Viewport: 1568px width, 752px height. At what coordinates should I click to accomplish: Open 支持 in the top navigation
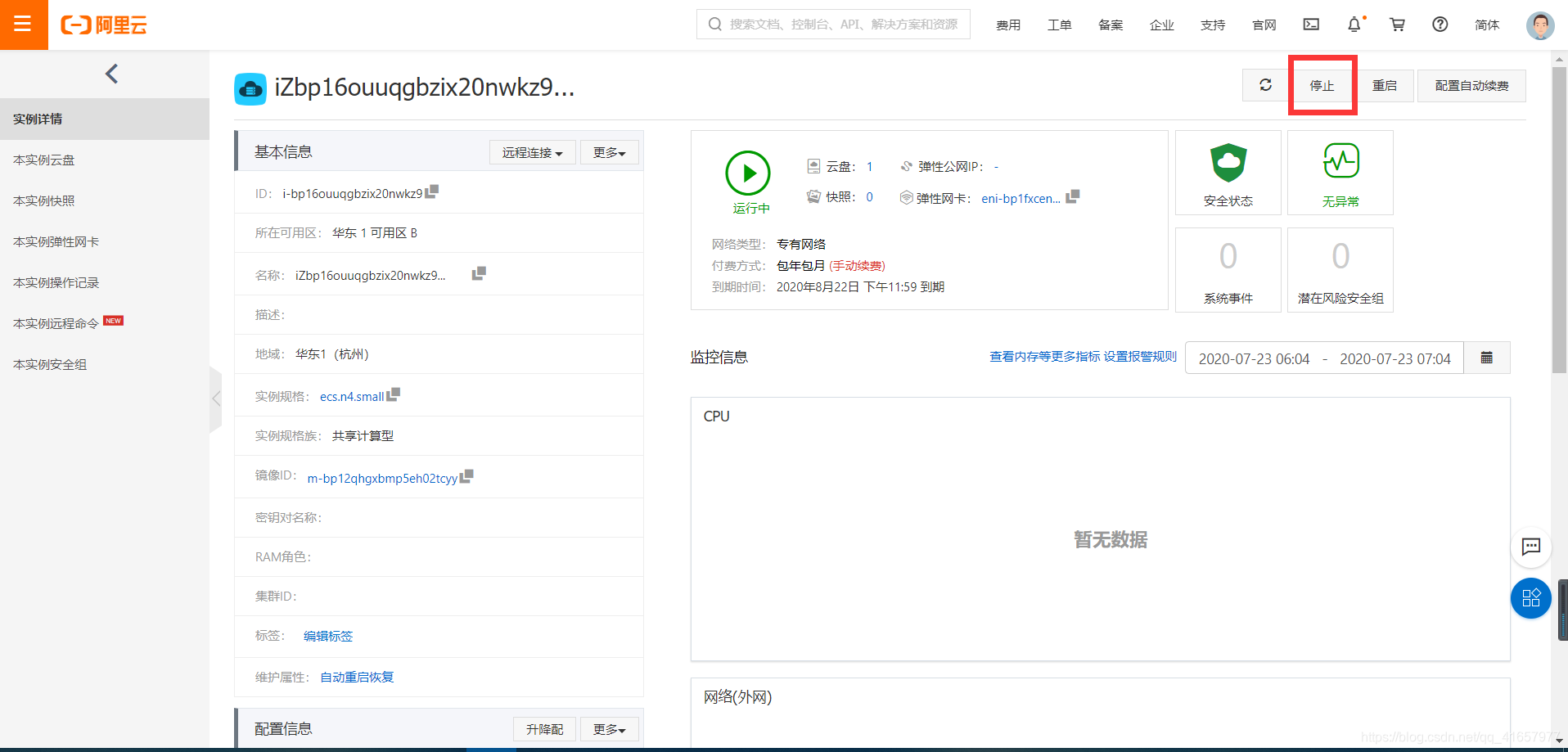pos(1213,25)
